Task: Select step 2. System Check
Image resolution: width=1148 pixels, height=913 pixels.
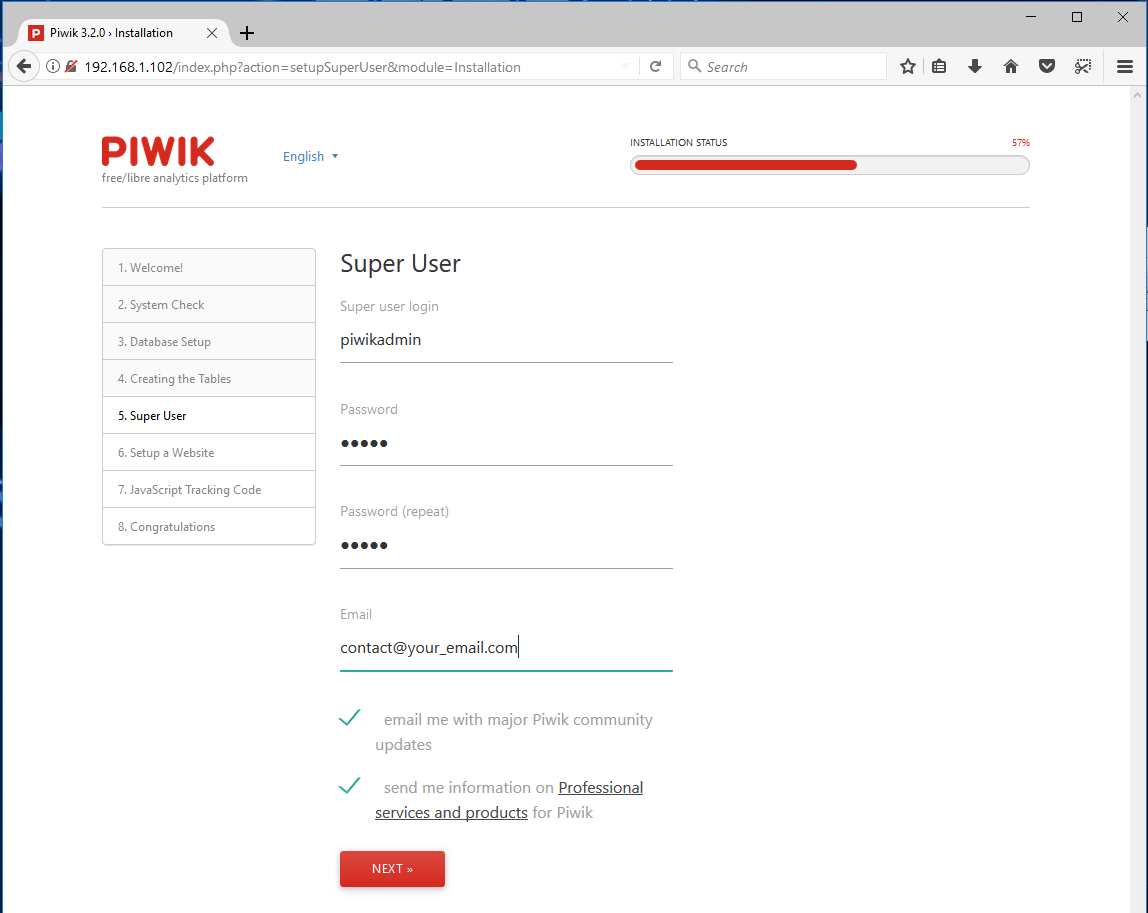Action: pyautogui.click(x=209, y=305)
